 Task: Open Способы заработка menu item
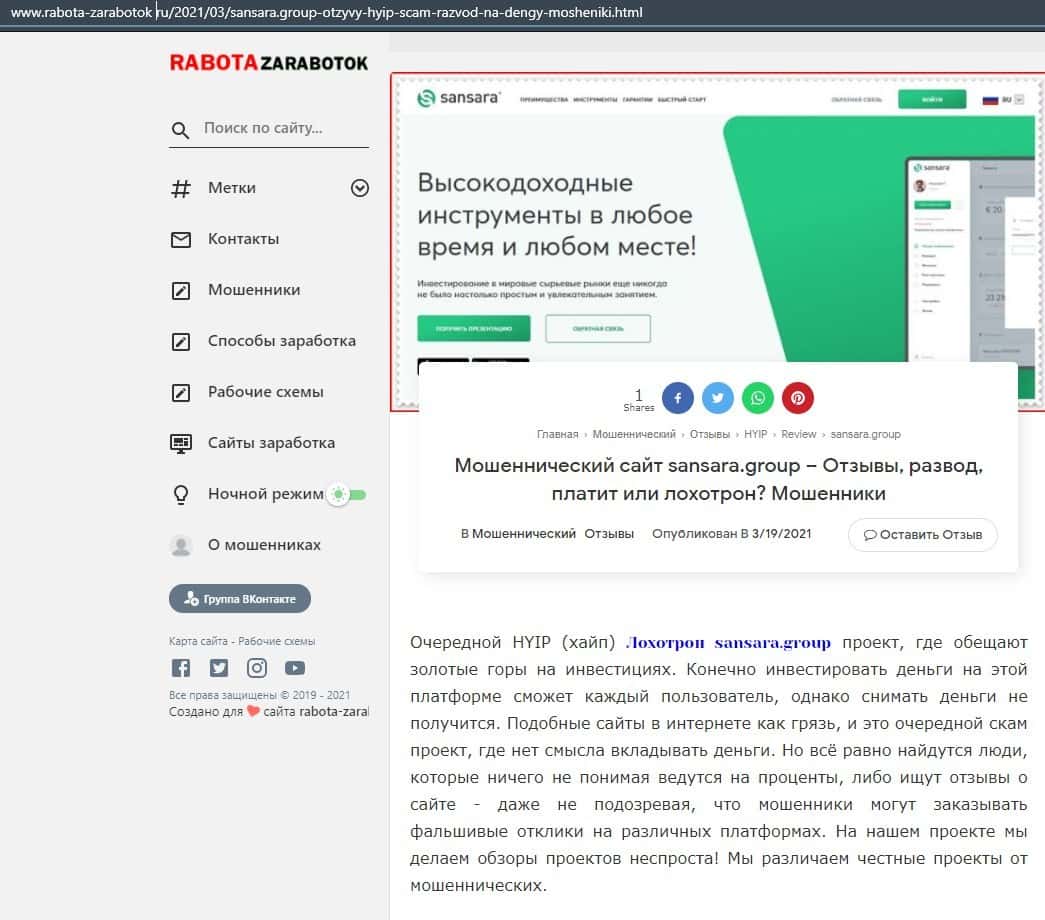pos(282,341)
